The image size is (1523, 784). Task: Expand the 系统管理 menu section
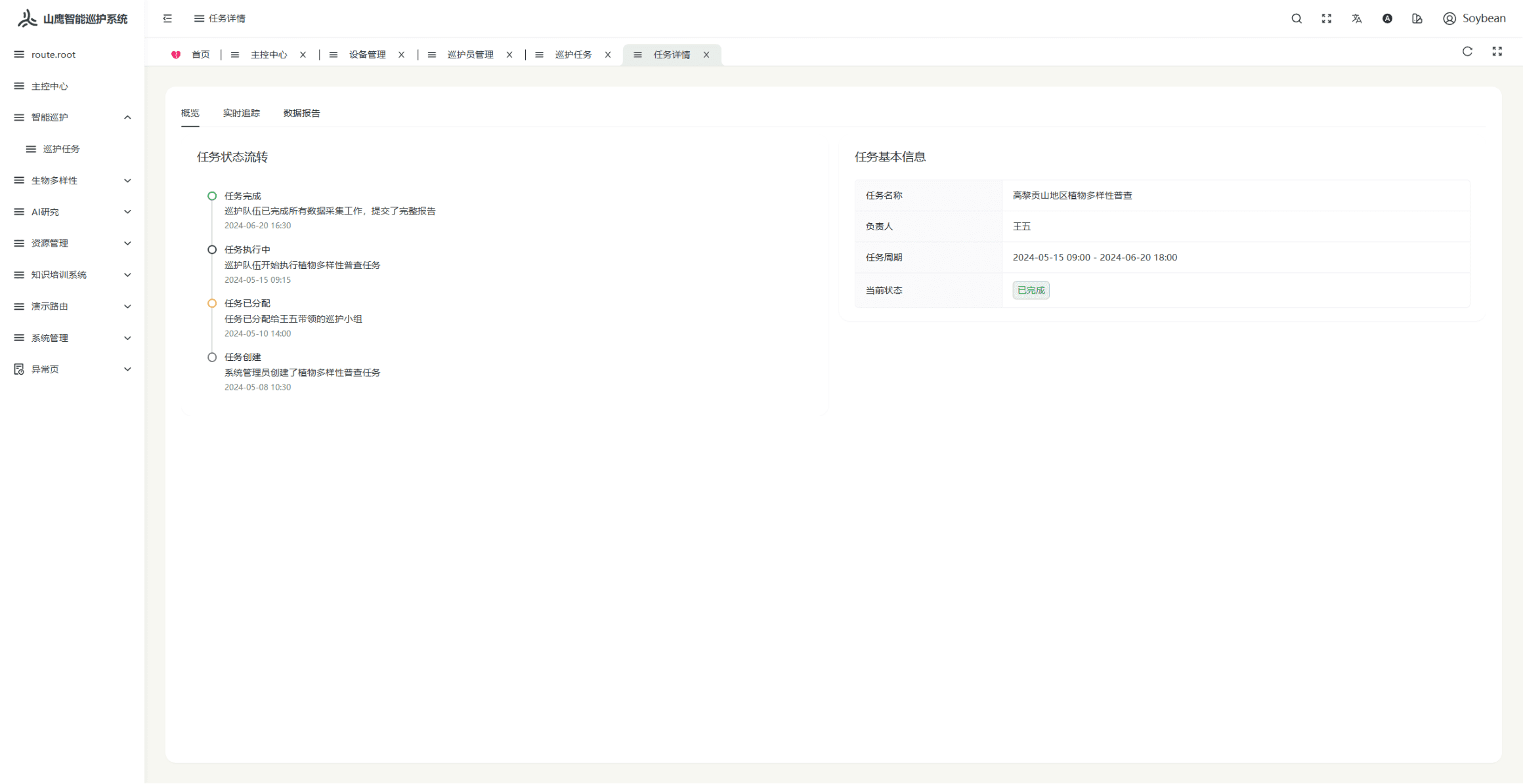(x=72, y=337)
